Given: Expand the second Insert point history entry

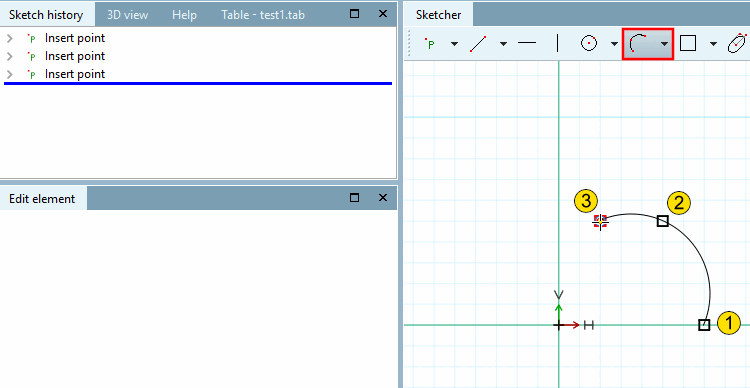Looking at the screenshot, I should [x=10, y=56].
